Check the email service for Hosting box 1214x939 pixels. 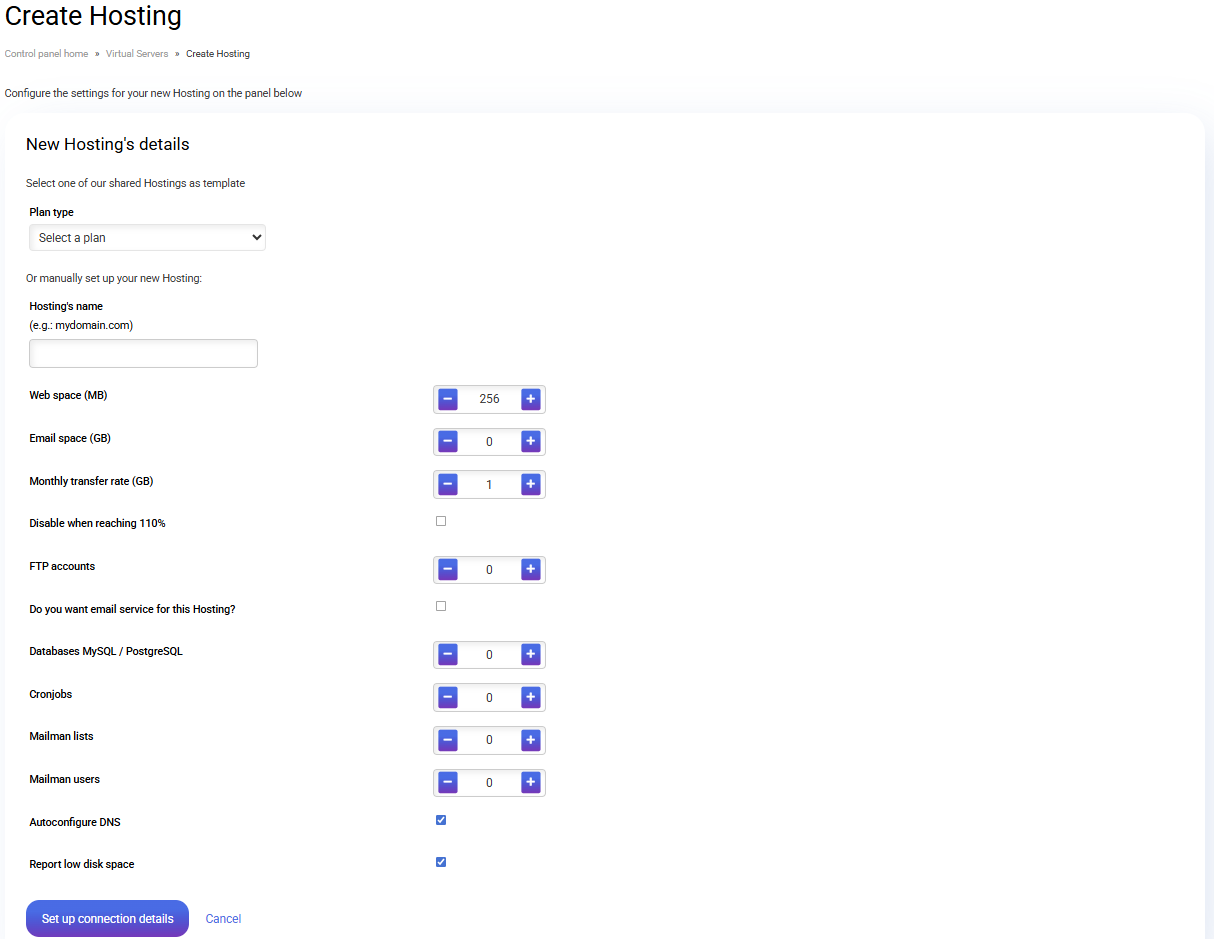[x=441, y=606]
